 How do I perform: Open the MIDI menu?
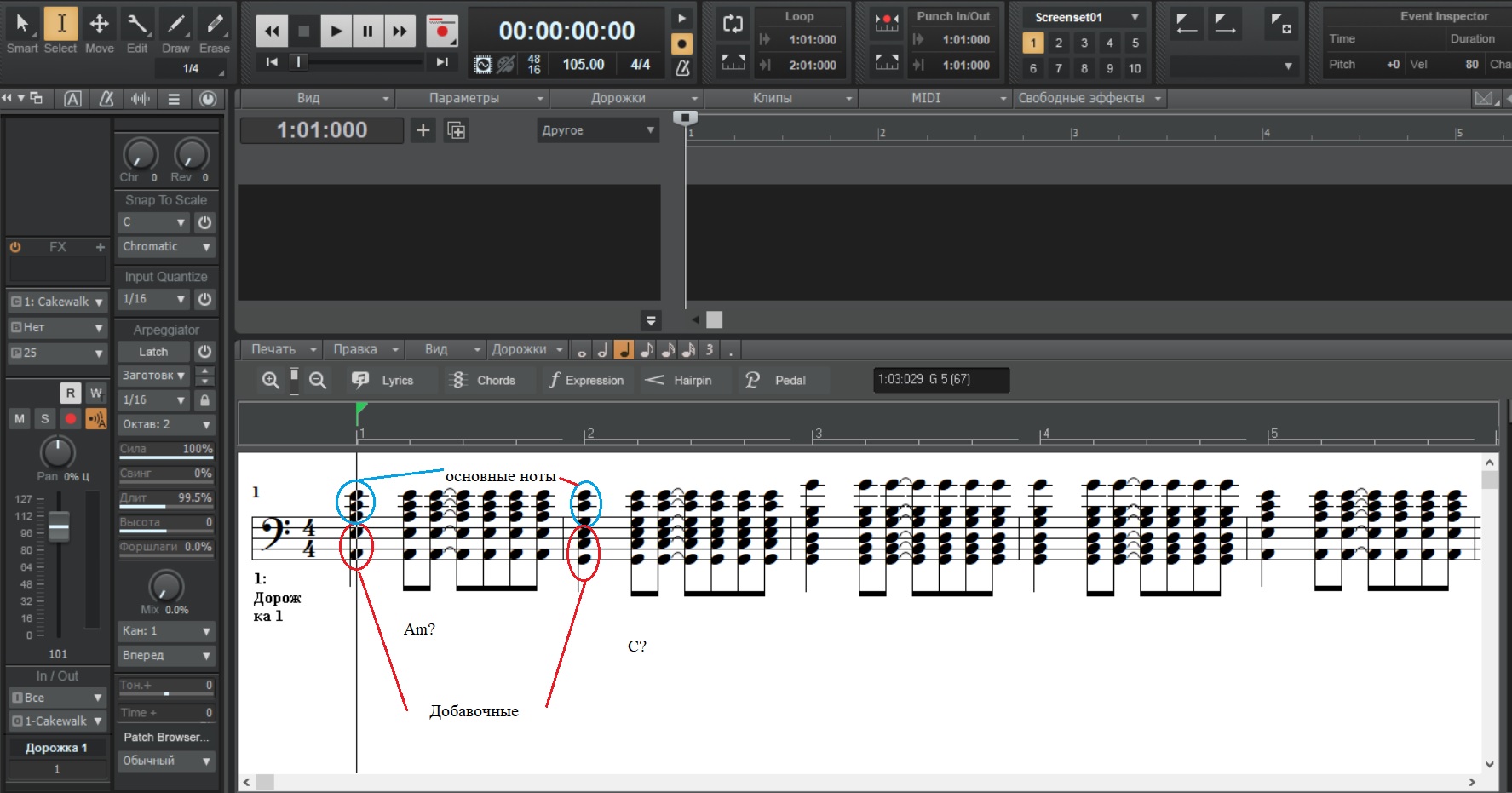pos(934,98)
